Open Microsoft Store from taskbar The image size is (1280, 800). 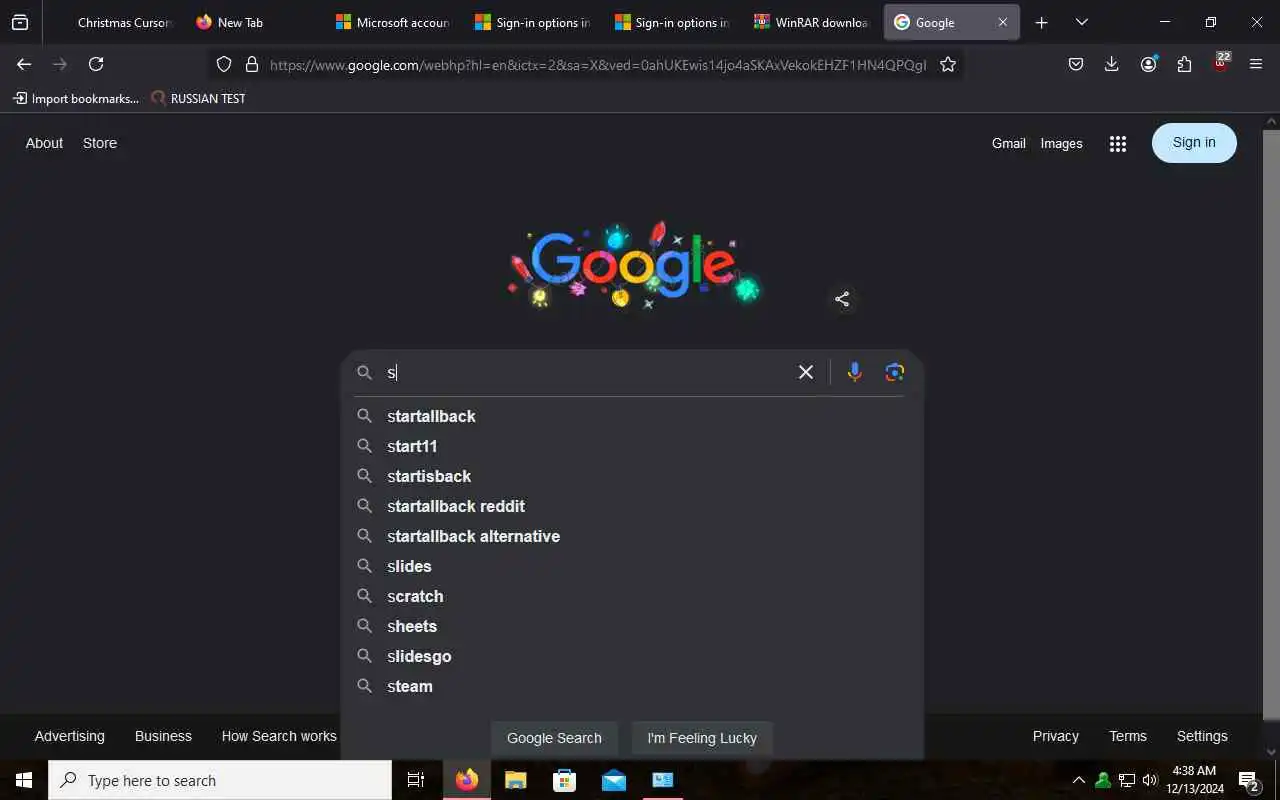click(564, 780)
